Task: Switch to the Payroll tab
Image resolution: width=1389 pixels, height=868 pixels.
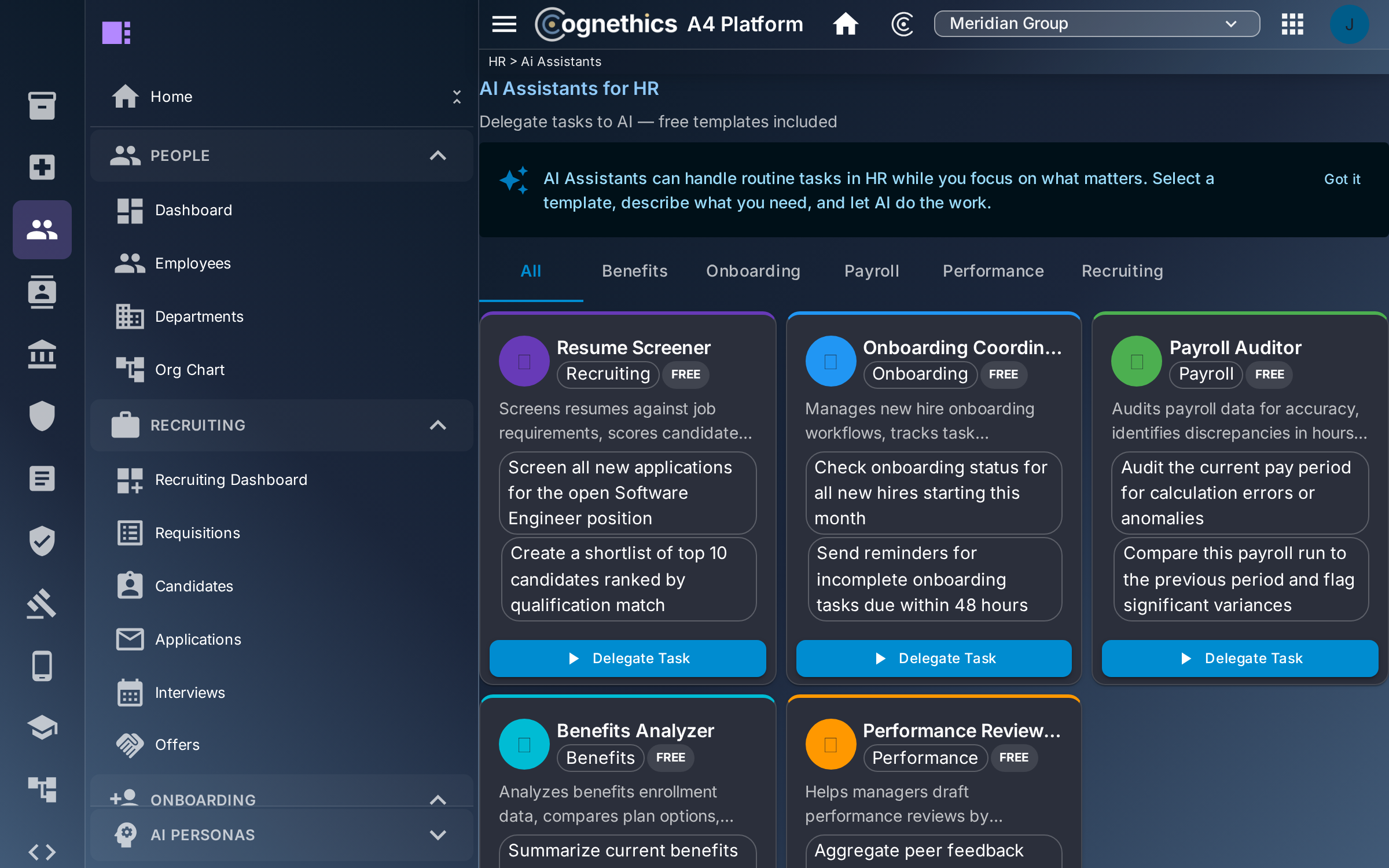Action: 872,271
